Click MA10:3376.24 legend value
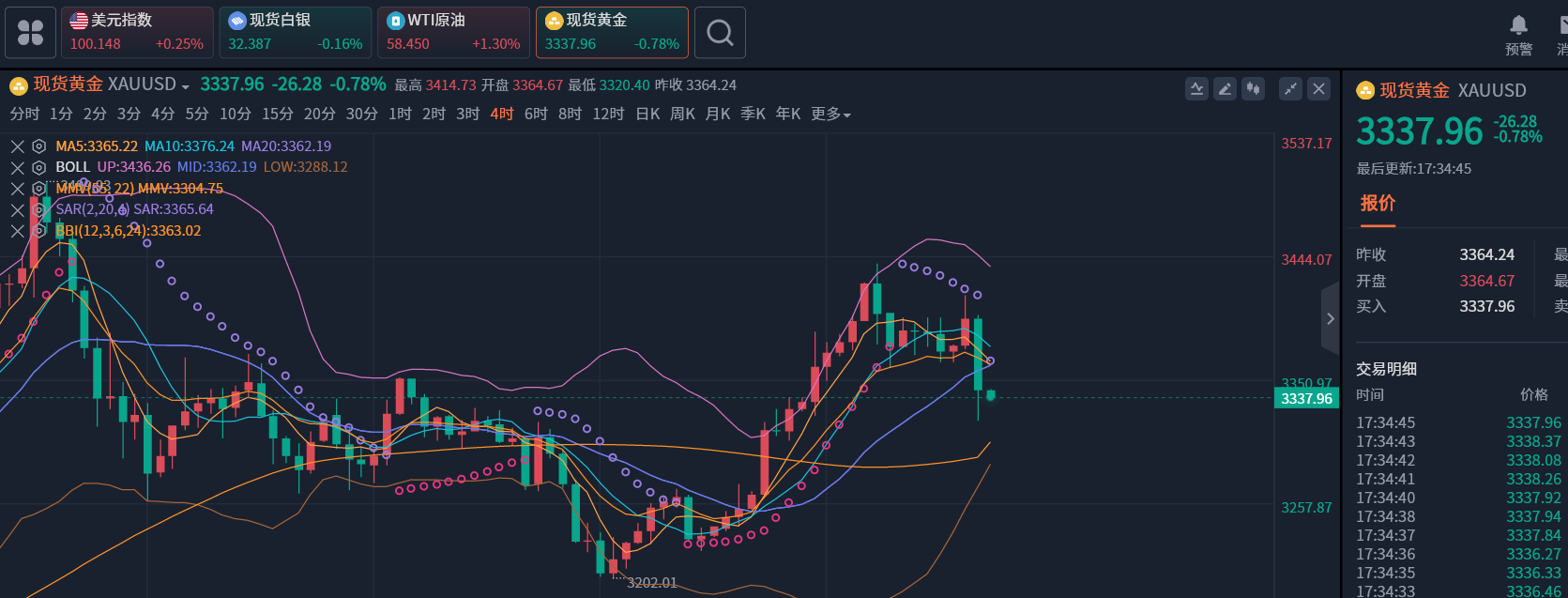This screenshot has width=1568, height=598. (x=190, y=146)
